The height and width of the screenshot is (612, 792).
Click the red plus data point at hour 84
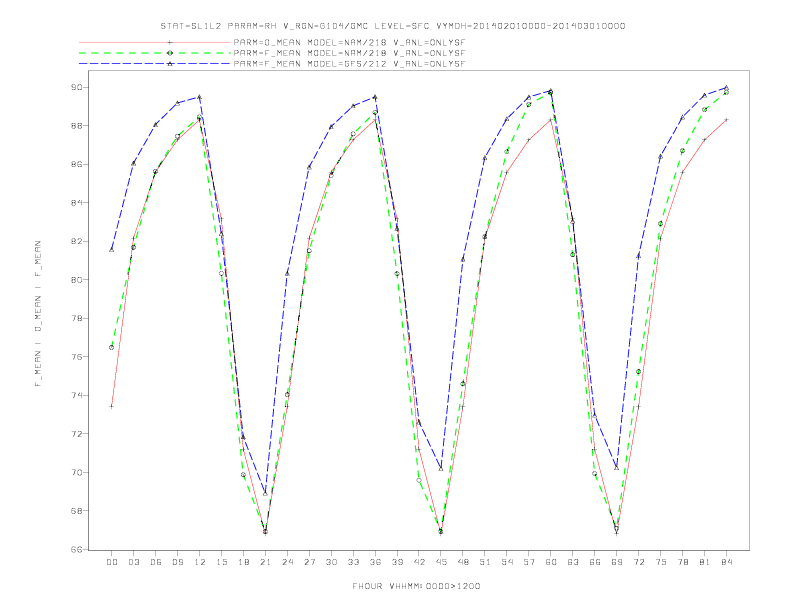coord(726,120)
